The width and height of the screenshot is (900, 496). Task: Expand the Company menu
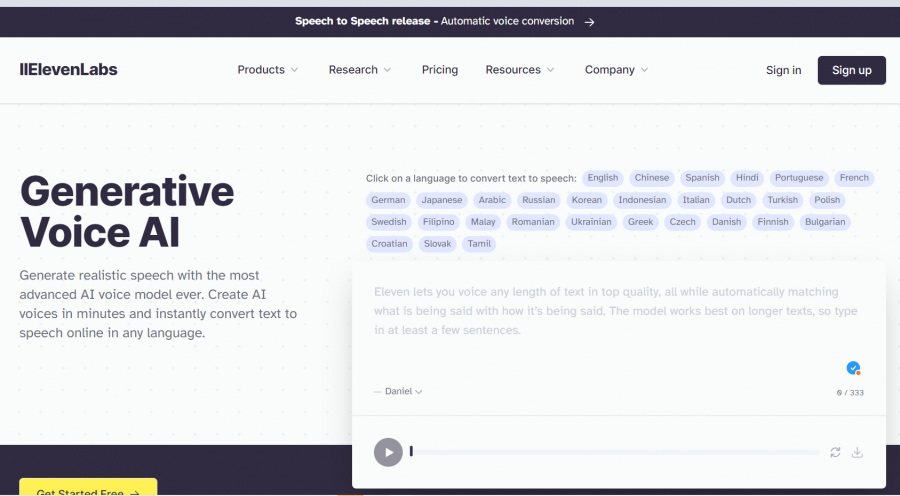coord(616,69)
